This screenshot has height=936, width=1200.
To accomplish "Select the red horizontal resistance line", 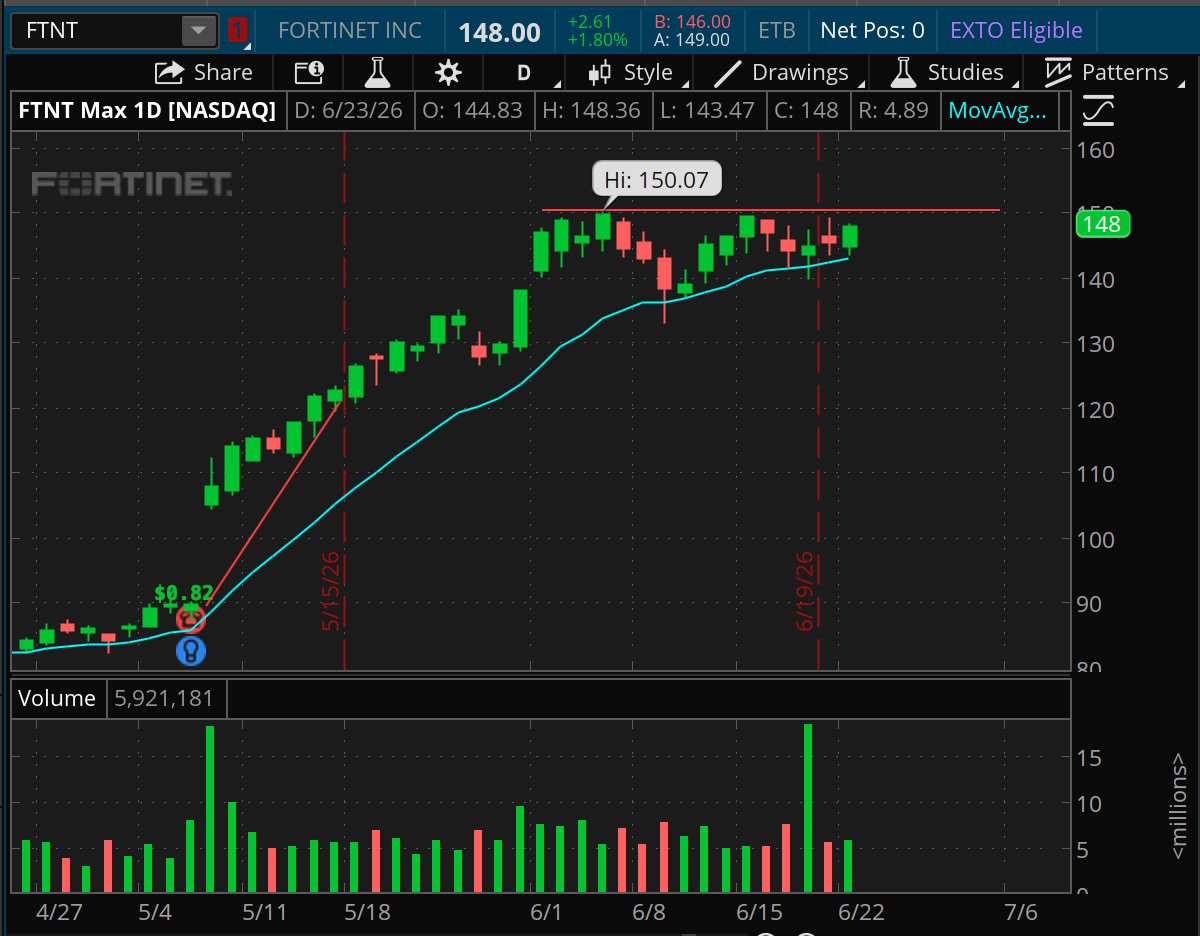I will 770,210.
